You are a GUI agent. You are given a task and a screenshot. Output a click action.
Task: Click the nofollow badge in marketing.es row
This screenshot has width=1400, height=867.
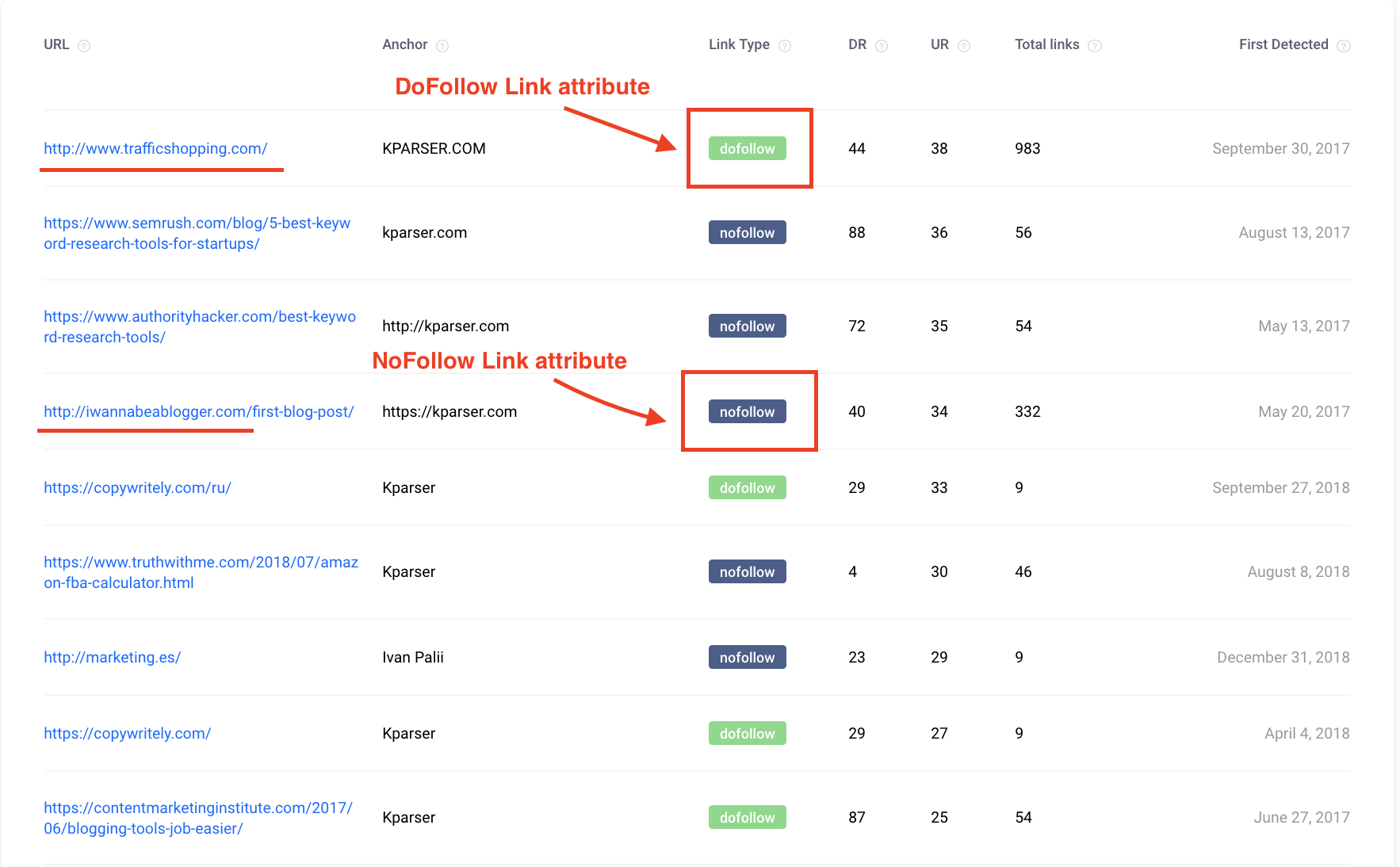point(747,657)
